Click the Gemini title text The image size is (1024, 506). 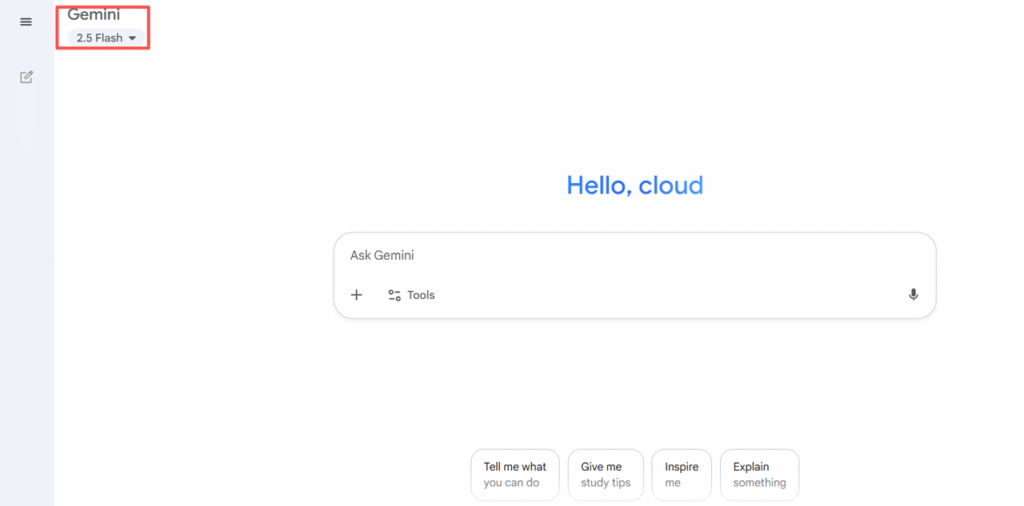coord(94,14)
